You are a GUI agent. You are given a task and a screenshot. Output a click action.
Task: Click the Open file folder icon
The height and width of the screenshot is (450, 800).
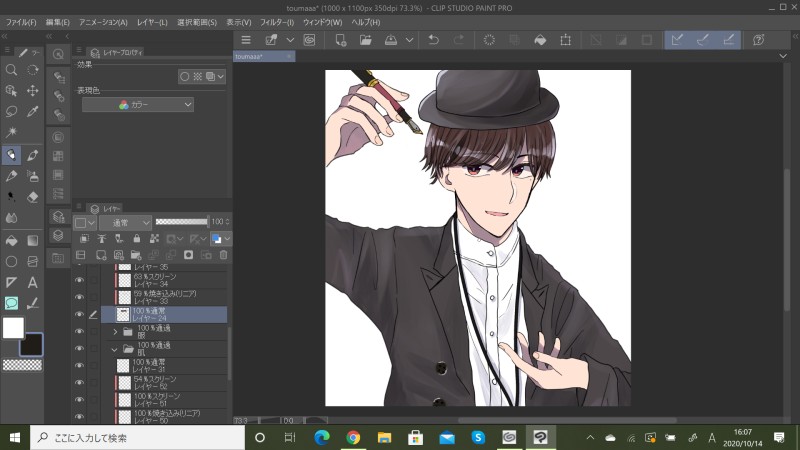coord(365,40)
